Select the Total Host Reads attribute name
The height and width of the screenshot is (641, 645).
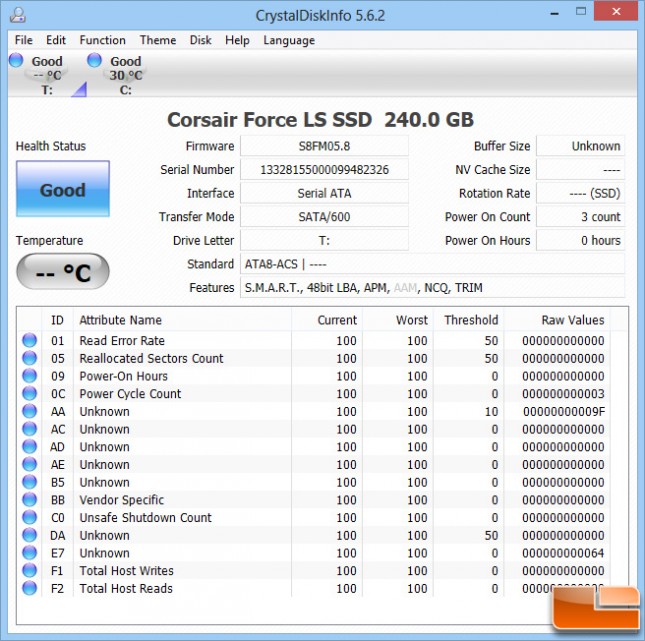pyautogui.click(x=126, y=588)
